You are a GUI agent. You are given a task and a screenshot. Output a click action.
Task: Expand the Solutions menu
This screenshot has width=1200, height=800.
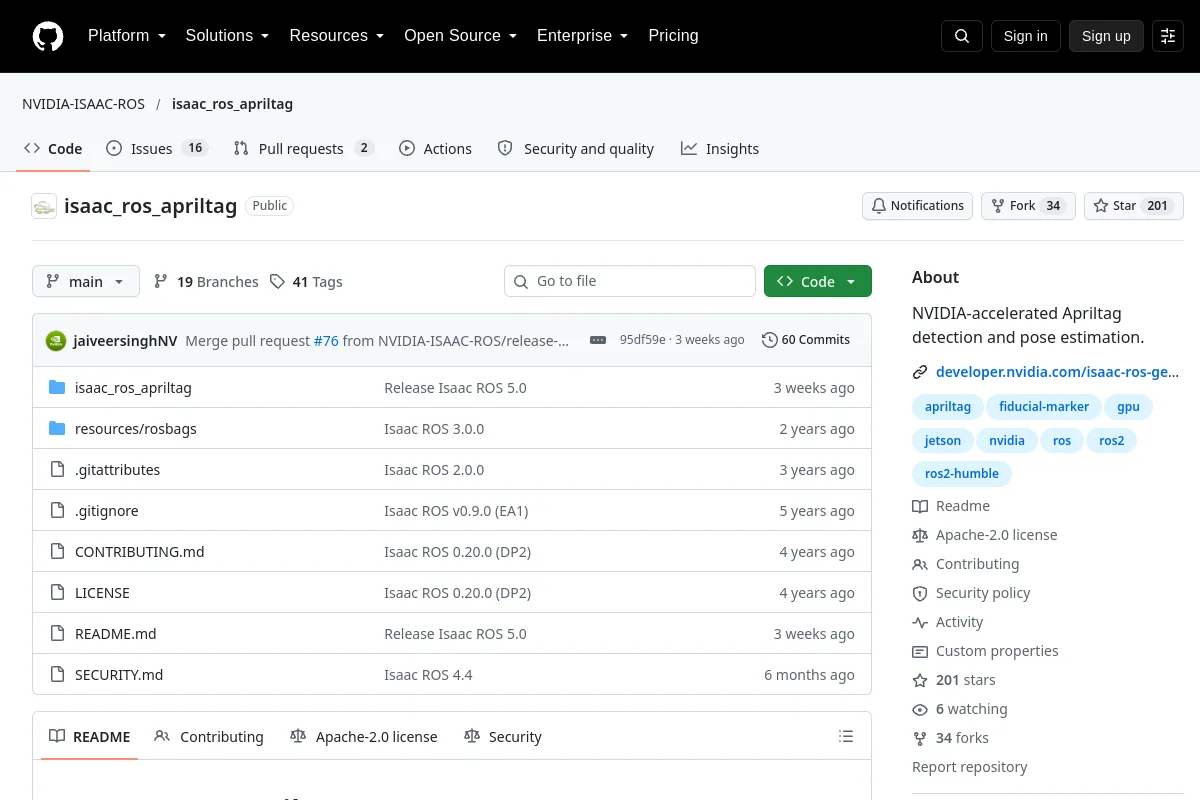227,36
